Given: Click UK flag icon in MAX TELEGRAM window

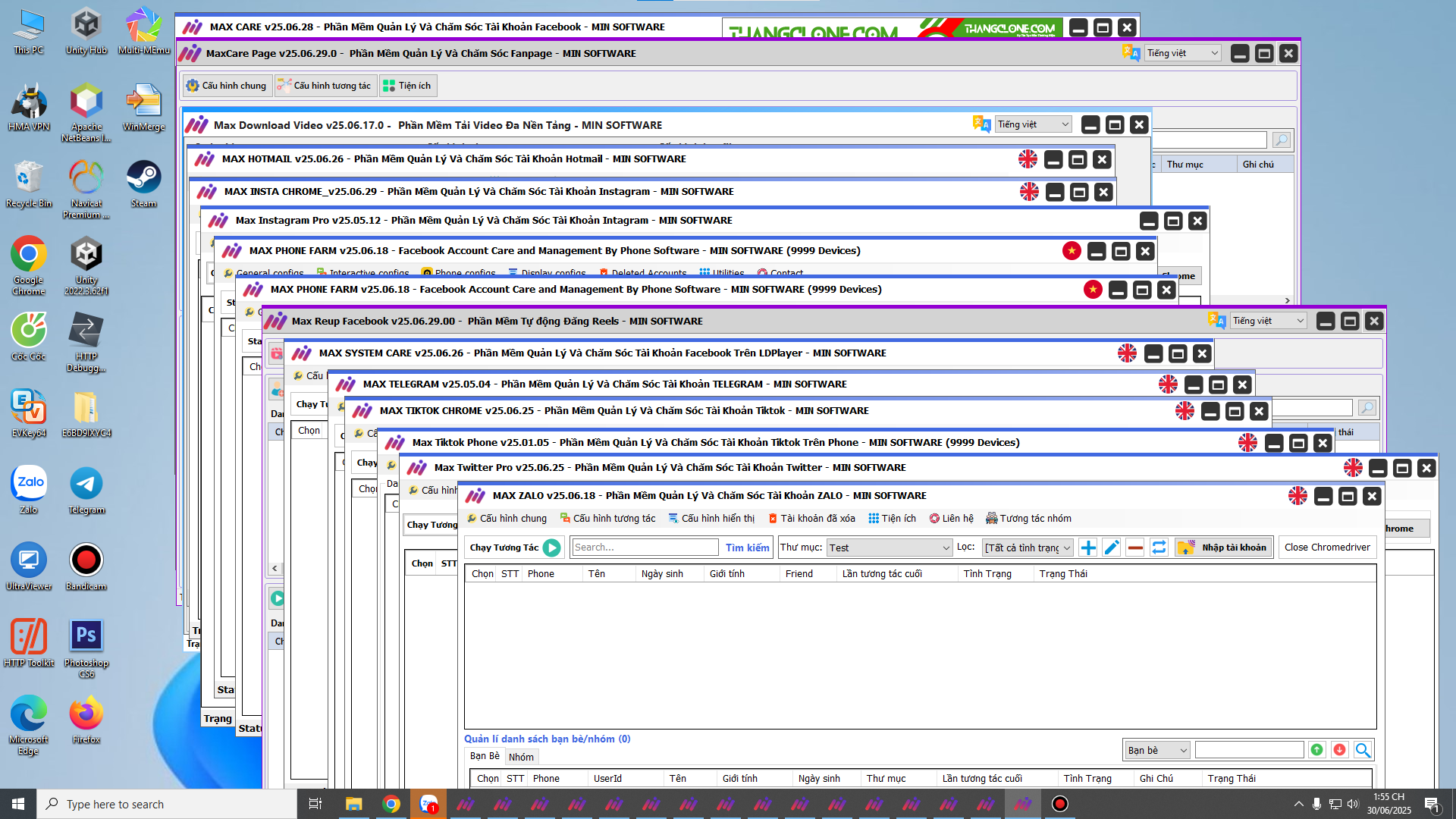Looking at the screenshot, I should click(1168, 384).
